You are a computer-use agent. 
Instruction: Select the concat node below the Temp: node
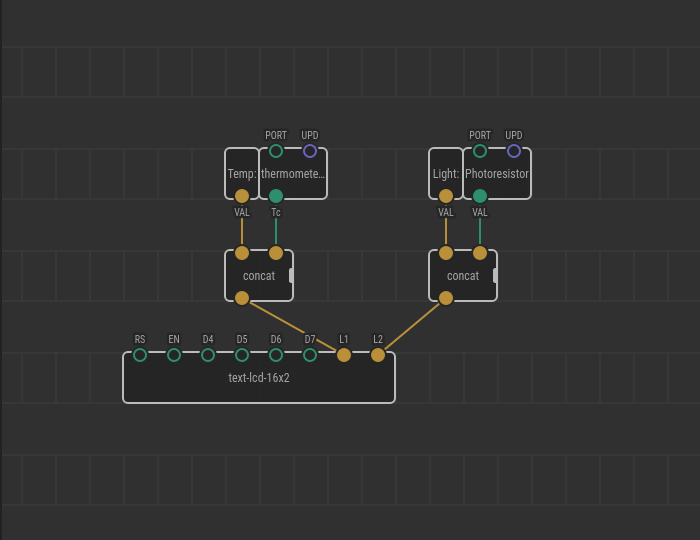pos(258,276)
